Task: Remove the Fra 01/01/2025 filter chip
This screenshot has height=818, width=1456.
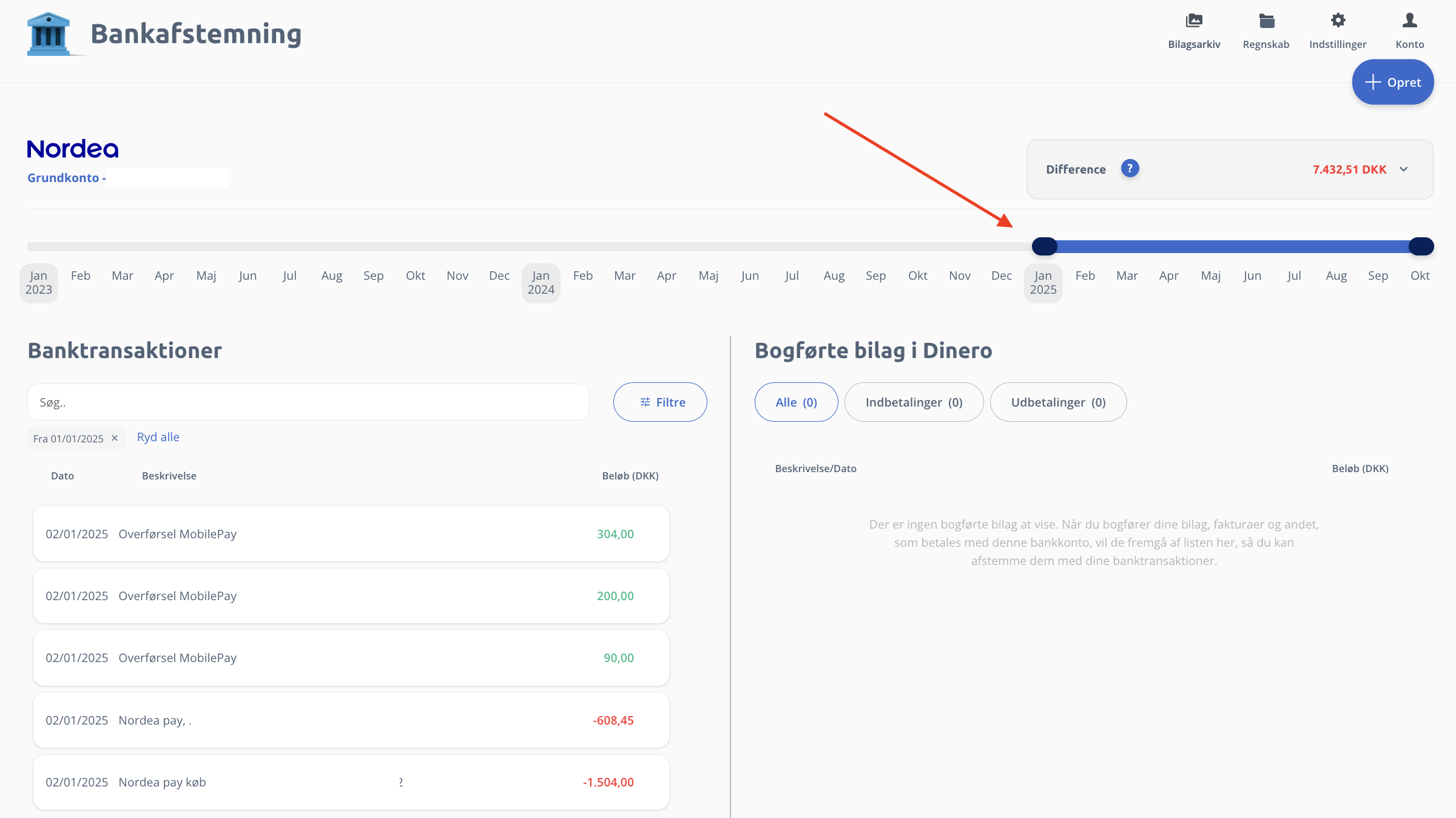Action: coord(115,438)
